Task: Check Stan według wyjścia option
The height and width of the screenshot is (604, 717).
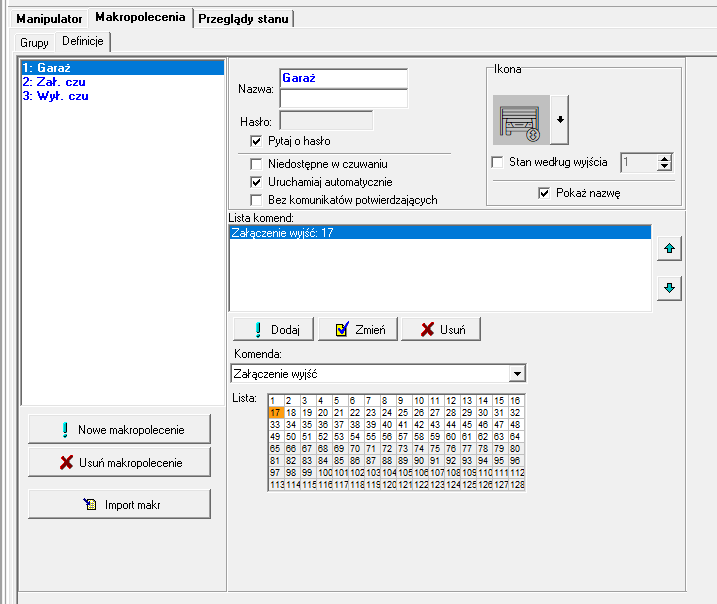Action: [497, 162]
